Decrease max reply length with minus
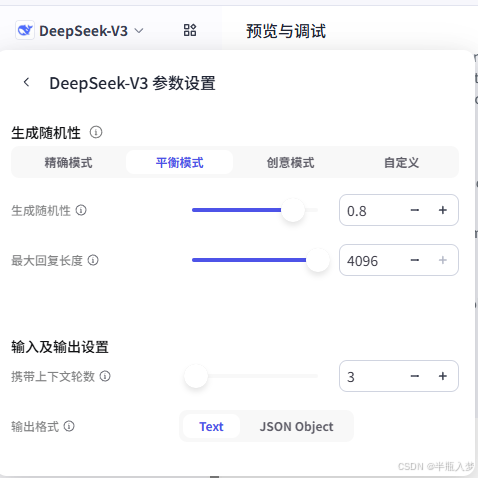The width and height of the screenshot is (478, 478). pyautogui.click(x=415, y=260)
